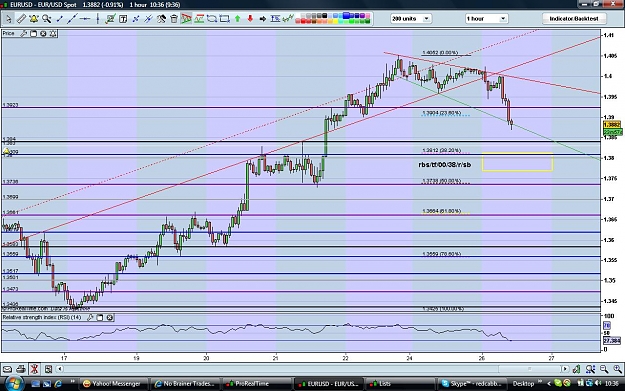Click the trash can delete tool
625x391 pixels.
[174, 18]
